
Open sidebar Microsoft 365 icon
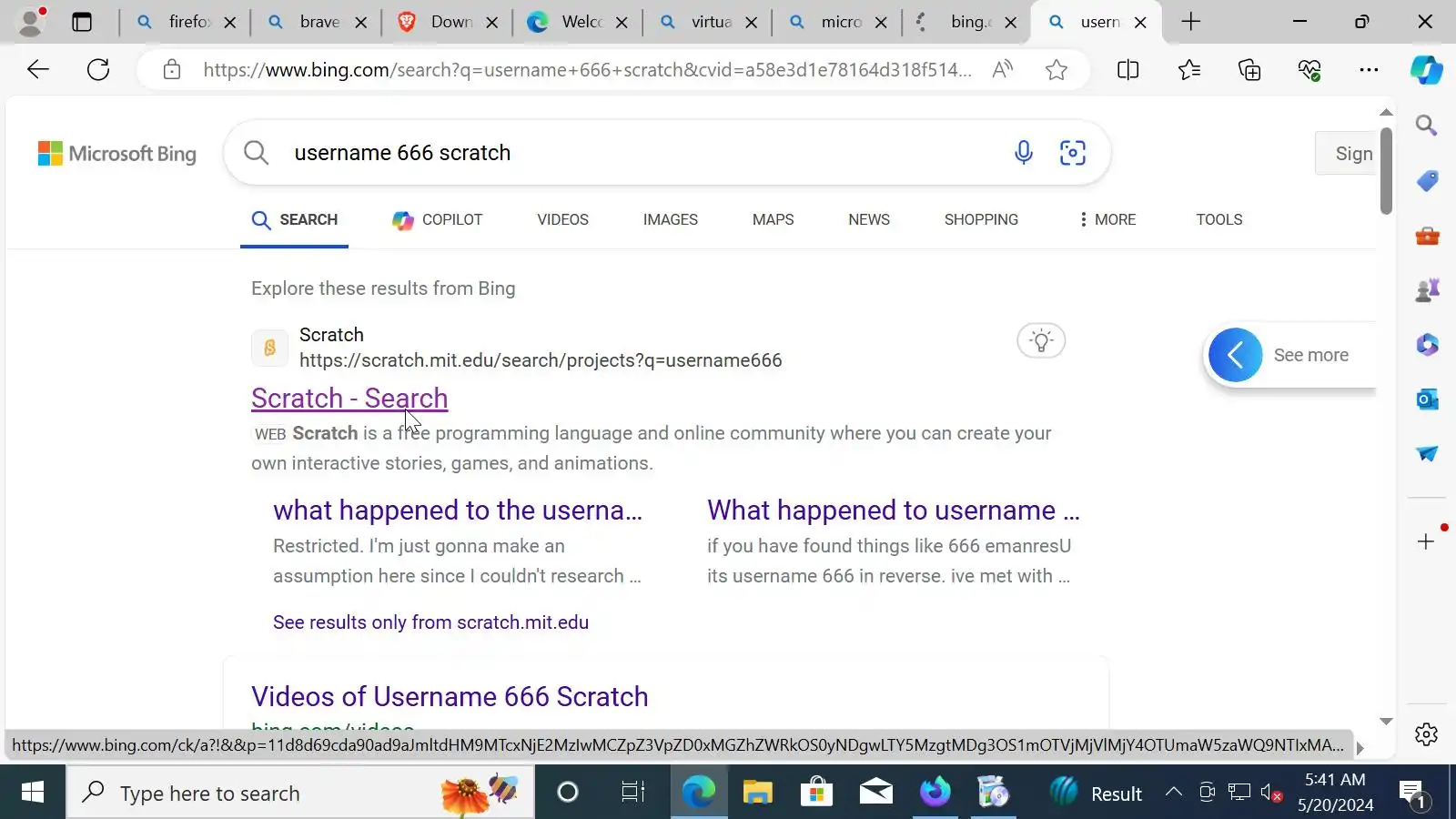(1427, 345)
